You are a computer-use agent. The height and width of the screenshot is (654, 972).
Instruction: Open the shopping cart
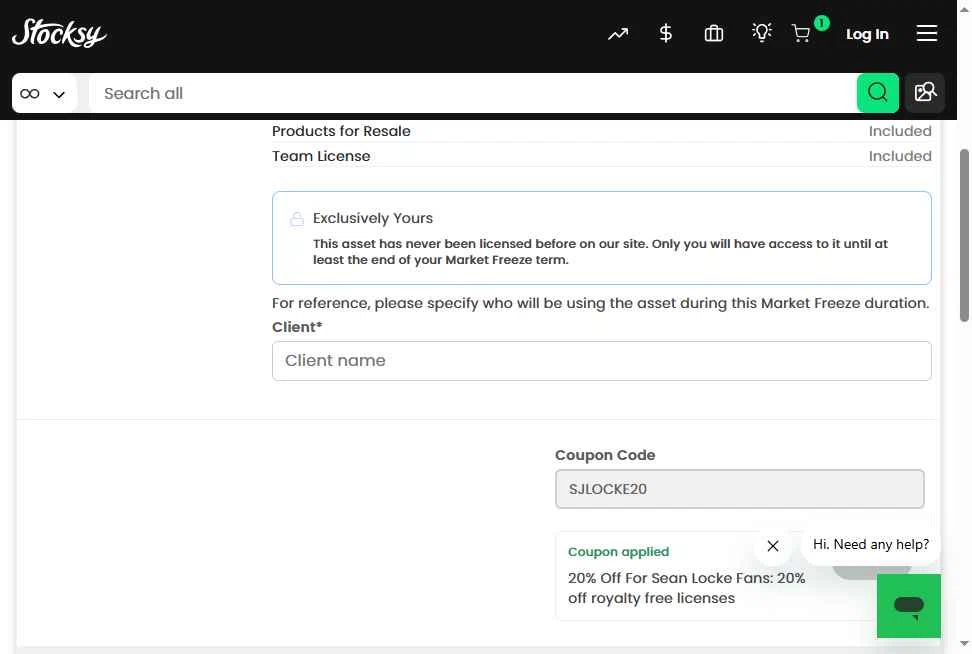point(801,33)
